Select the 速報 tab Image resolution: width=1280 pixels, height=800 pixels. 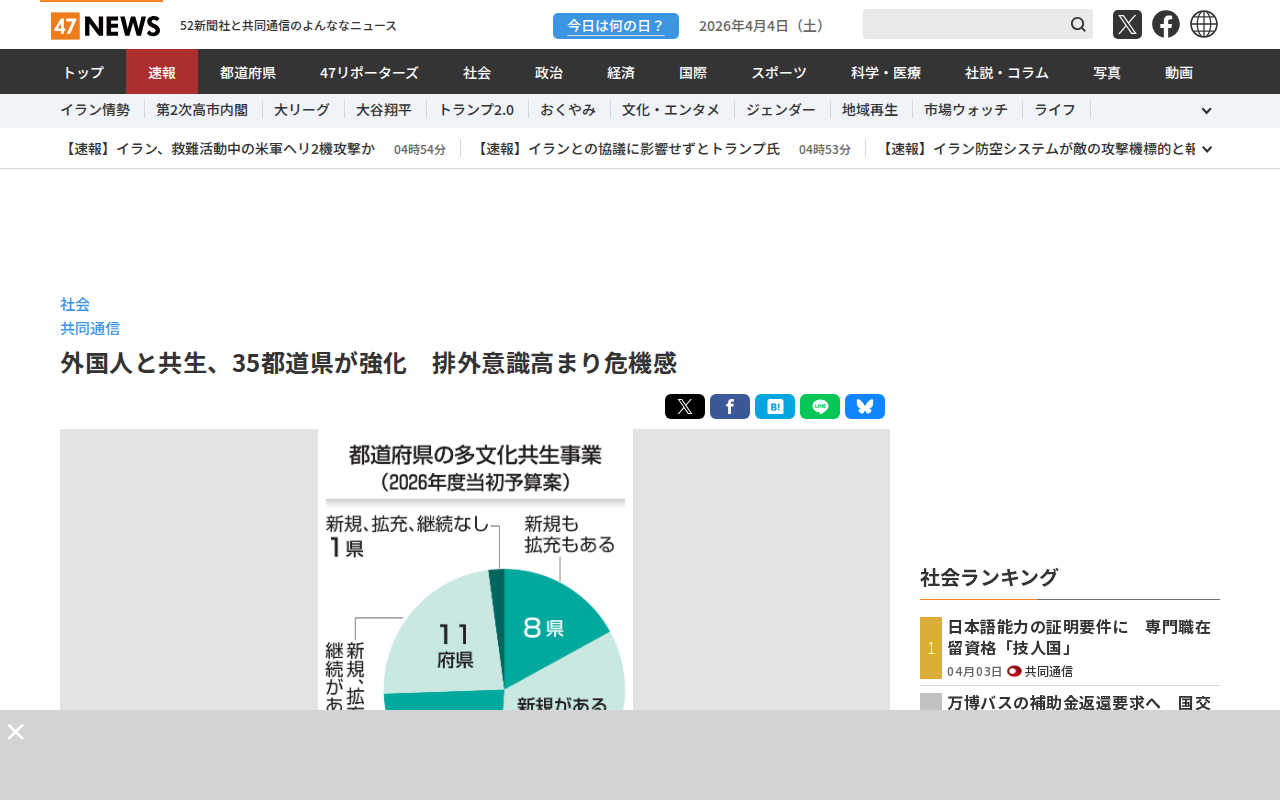[162, 72]
